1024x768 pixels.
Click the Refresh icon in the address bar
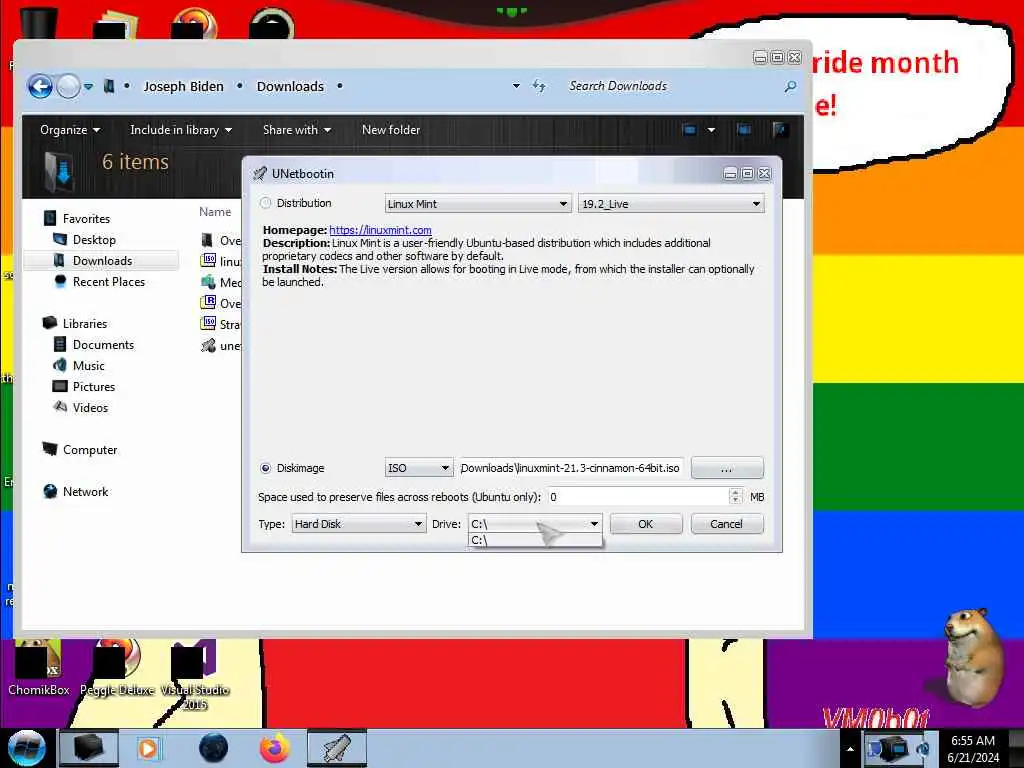[x=539, y=86]
